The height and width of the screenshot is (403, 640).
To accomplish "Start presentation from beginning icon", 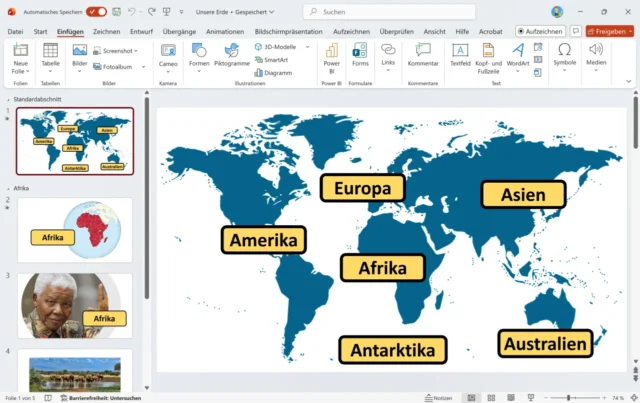I will (x=167, y=12).
